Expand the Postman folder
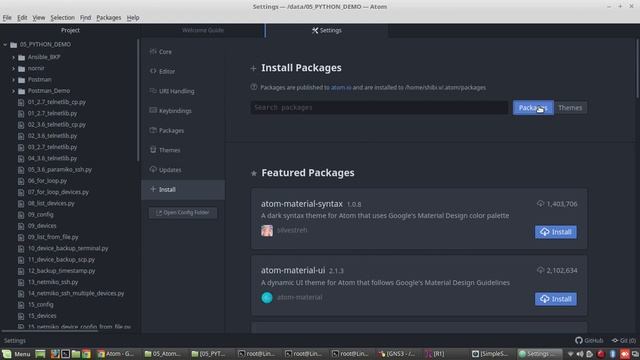This screenshot has height=360, width=640. (x=13, y=80)
